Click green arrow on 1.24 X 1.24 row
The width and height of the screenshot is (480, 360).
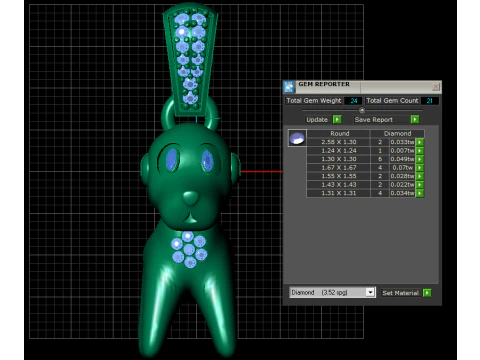420,151
